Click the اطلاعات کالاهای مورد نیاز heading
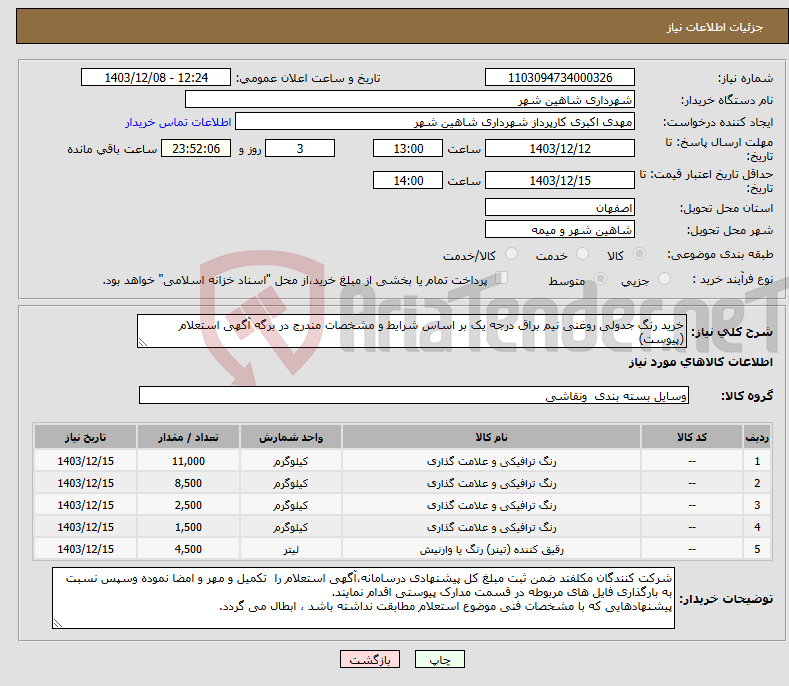Screen dimensions: 789x686 tap(700, 362)
